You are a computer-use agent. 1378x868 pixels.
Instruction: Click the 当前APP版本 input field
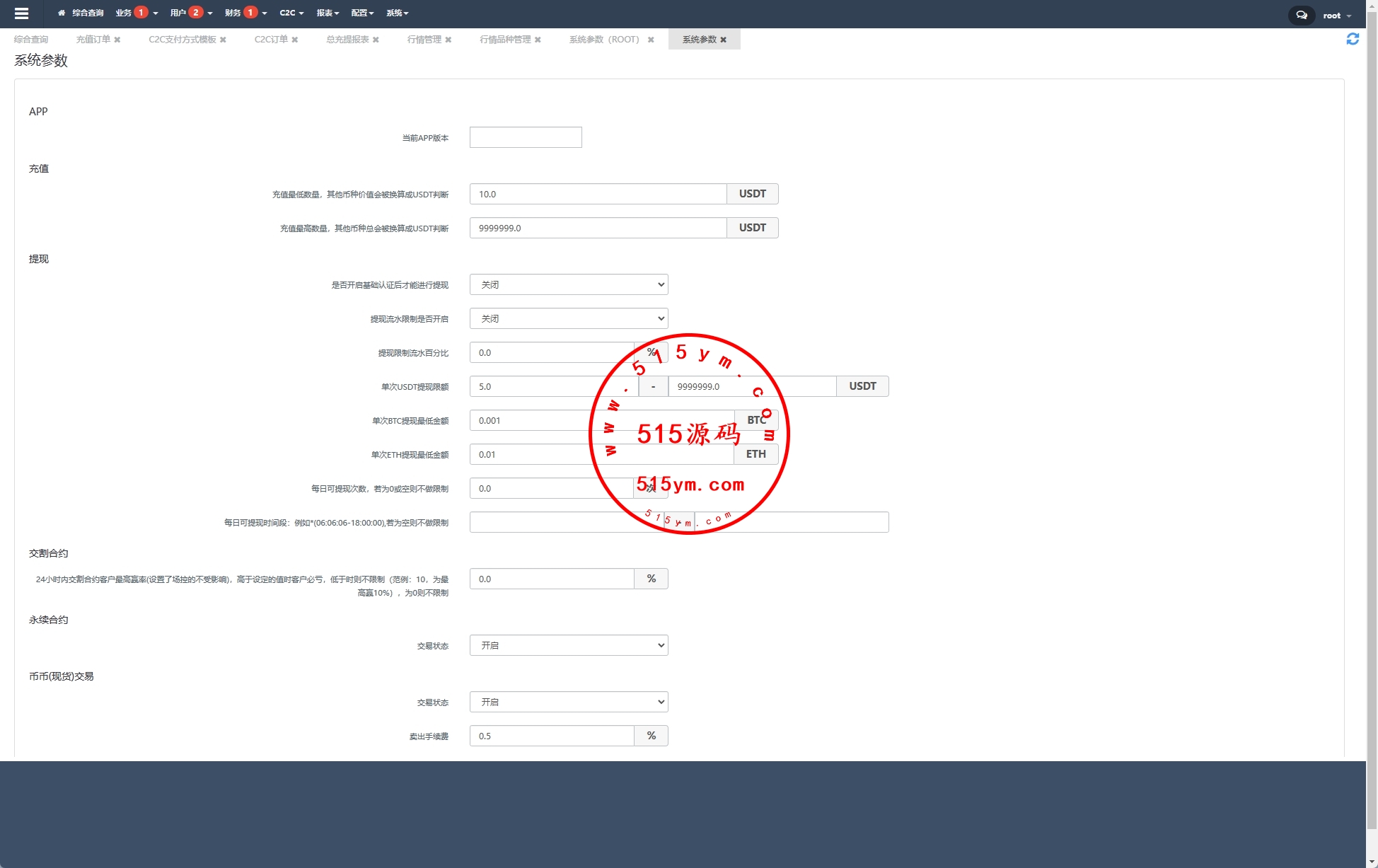click(525, 137)
